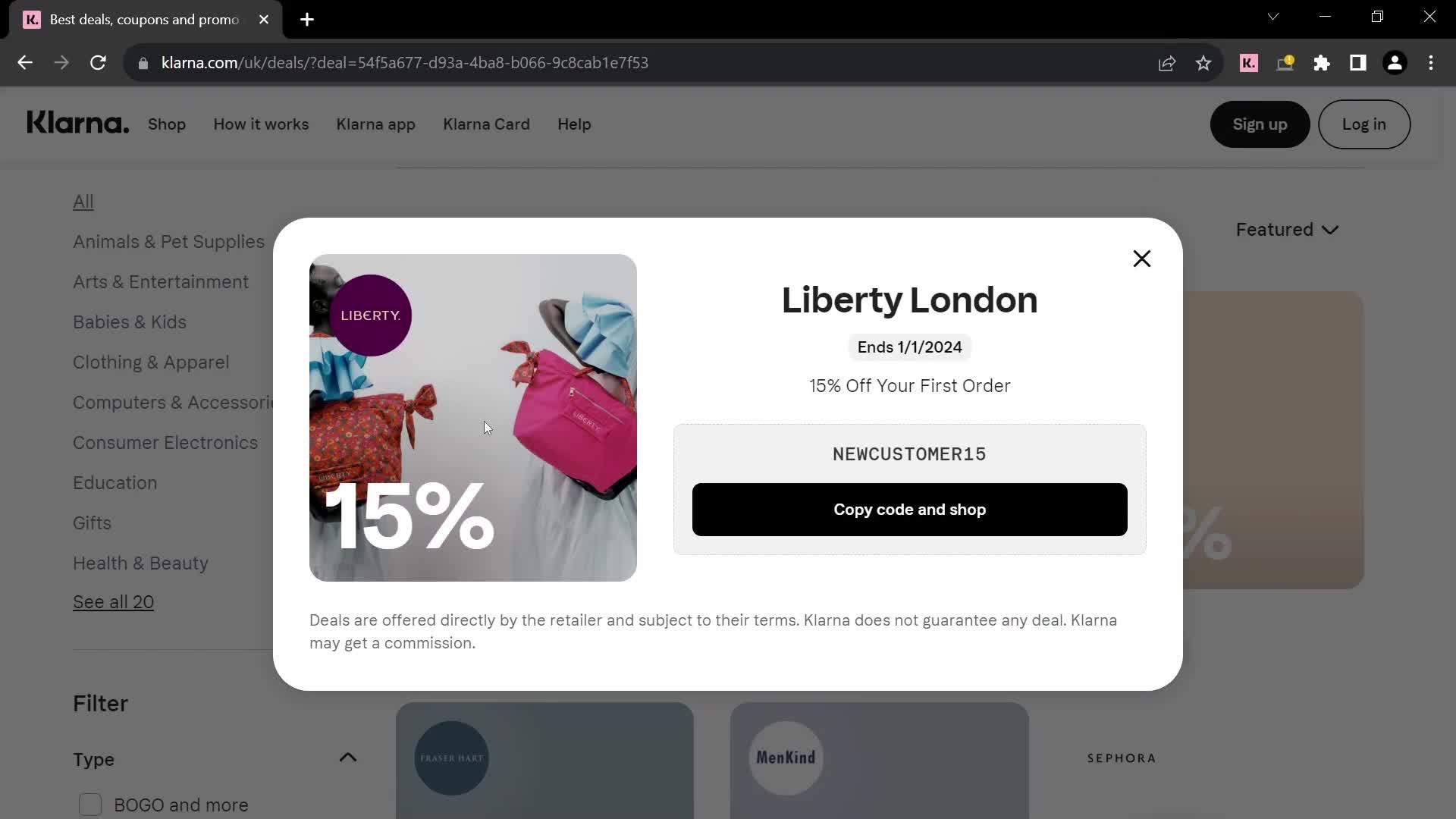Click the Klarna extension icon in toolbar
Image resolution: width=1456 pixels, height=819 pixels.
[x=1249, y=62]
